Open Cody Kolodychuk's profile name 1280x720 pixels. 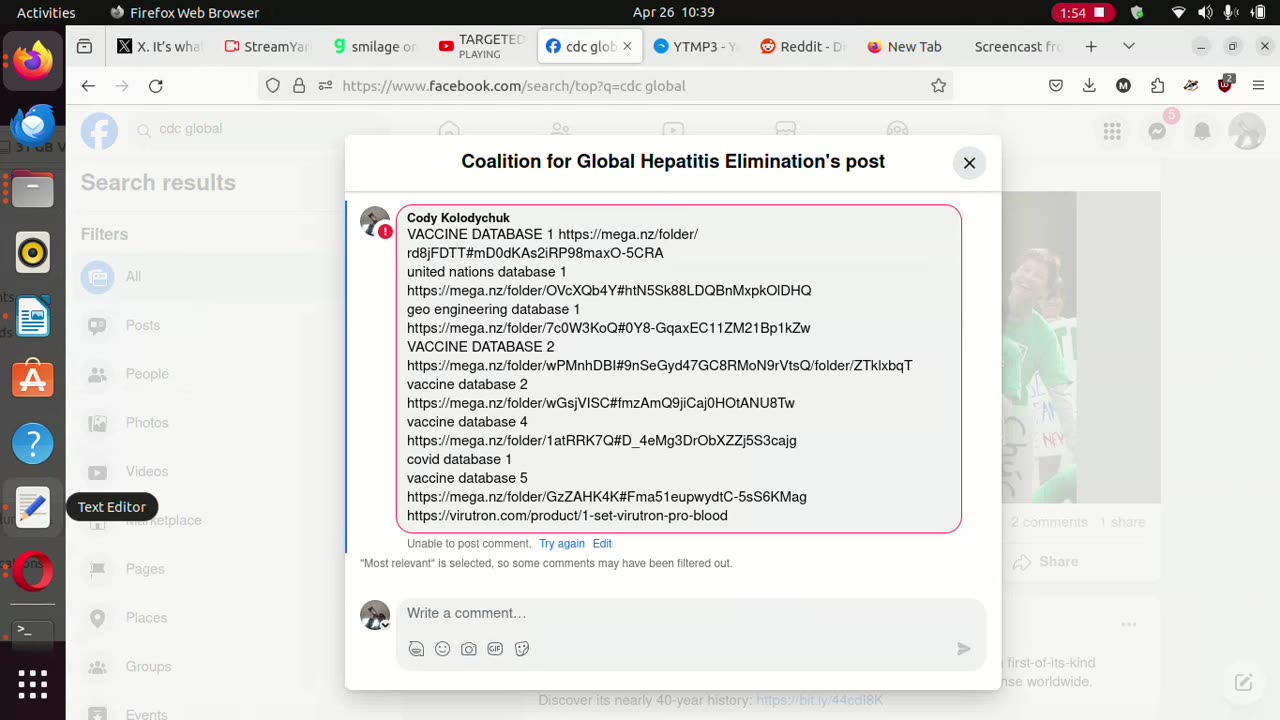pos(458,218)
